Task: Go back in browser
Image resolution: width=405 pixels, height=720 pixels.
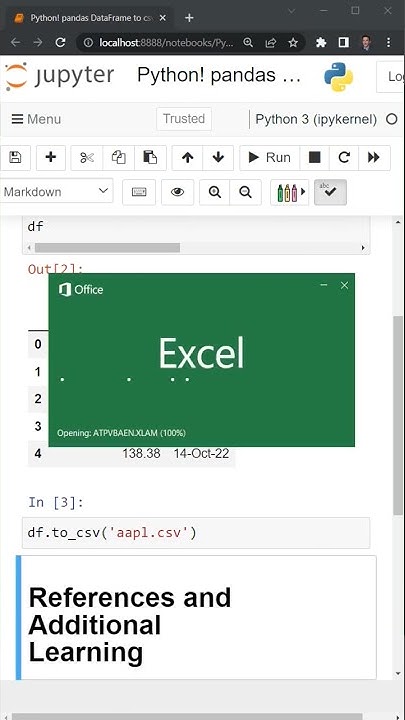Action: tap(15, 43)
